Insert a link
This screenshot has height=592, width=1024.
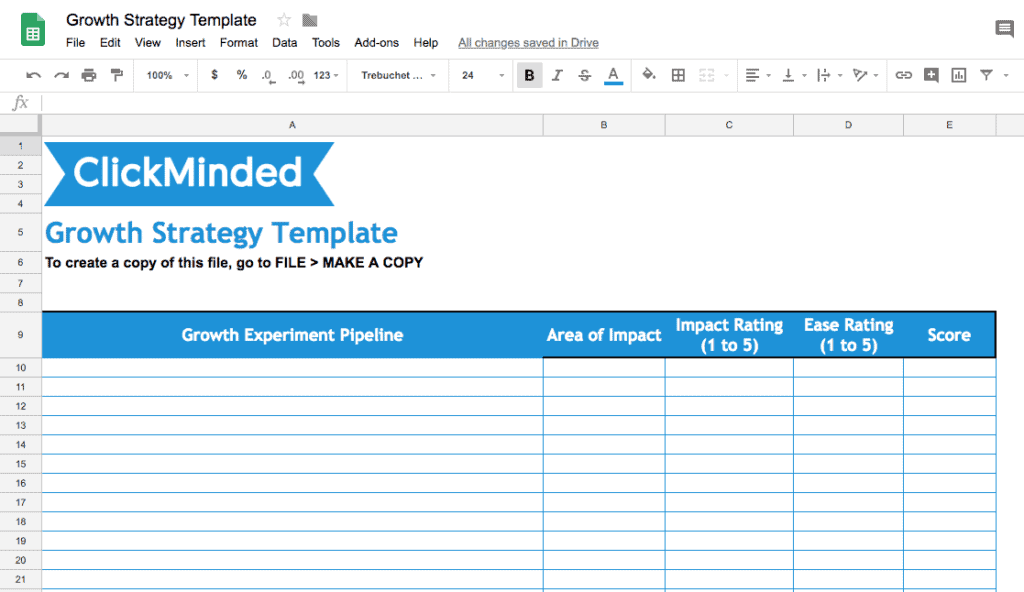903,75
